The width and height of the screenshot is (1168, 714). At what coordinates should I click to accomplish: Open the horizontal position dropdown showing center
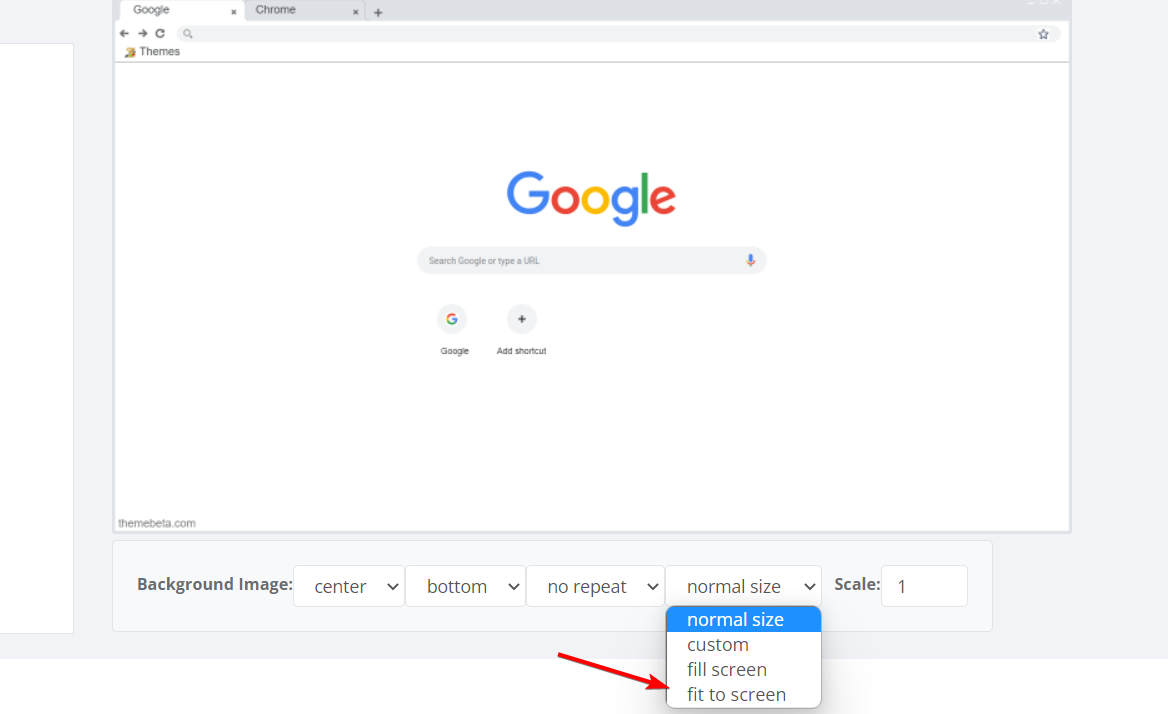click(349, 587)
